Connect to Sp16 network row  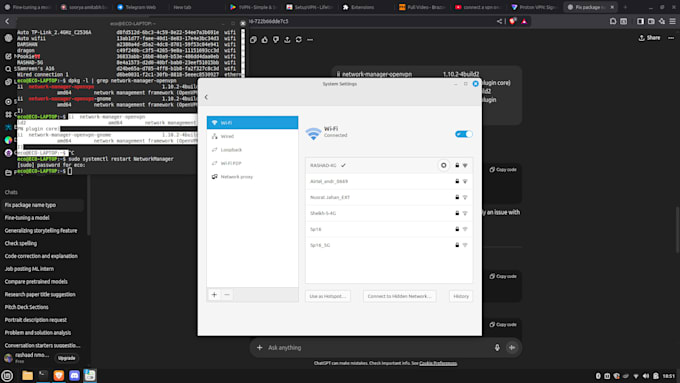coord(389,229)
